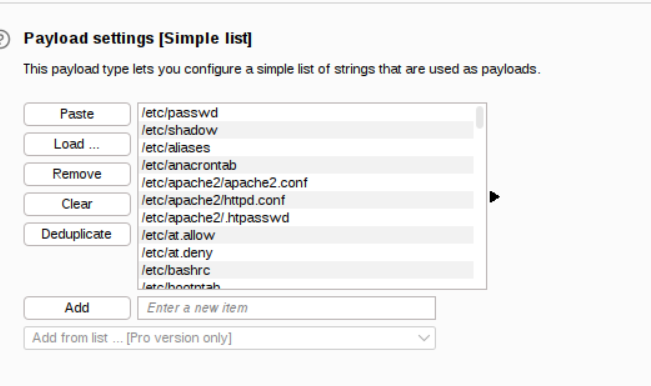Deduplicate the payload list entries
This screenshot has width=651, height=386.
[77, 234]
